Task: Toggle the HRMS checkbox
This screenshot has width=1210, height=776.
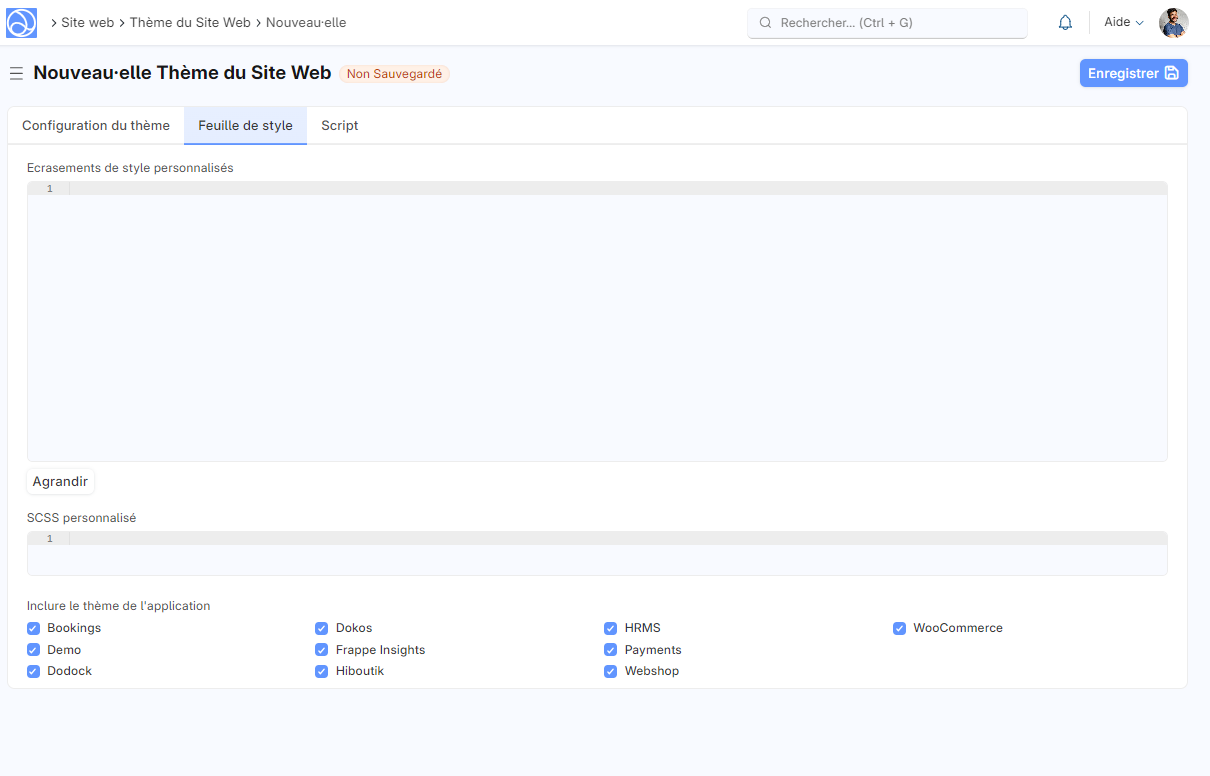Action: pyautogui.click(x=611, y=628)
